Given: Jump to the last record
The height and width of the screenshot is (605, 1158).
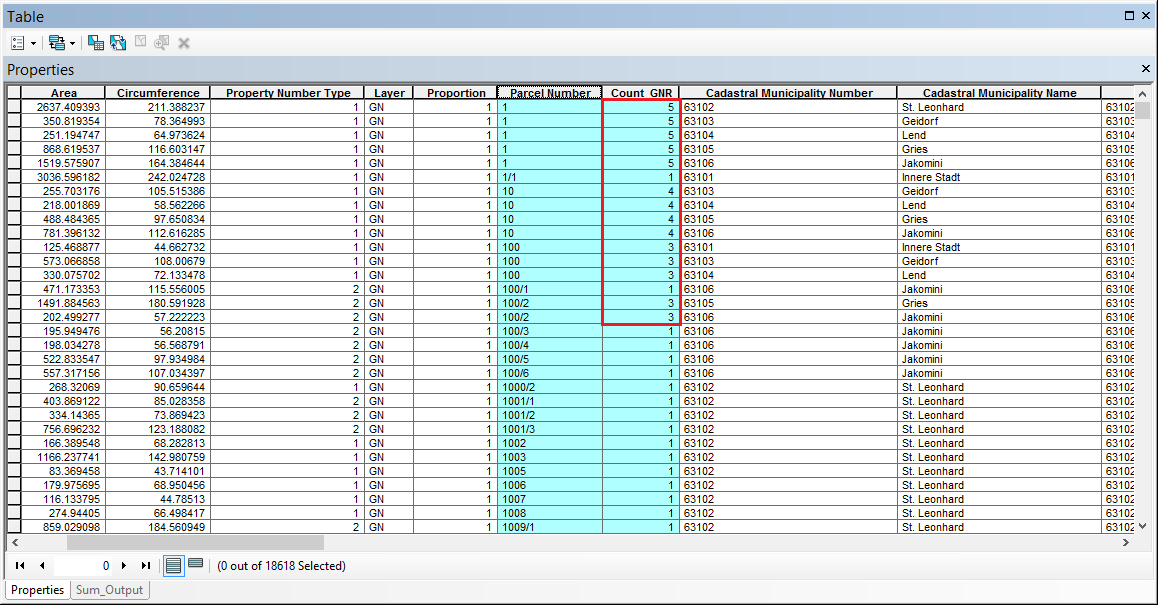Looking at the screenshot, I should coord(144,565).
